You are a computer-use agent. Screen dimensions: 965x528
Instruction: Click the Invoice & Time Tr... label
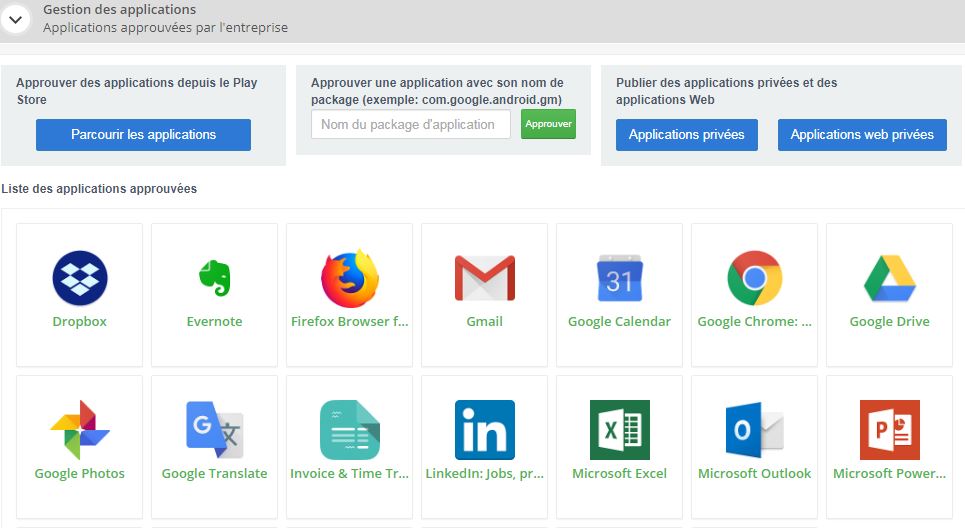click(x=350, y=474)
